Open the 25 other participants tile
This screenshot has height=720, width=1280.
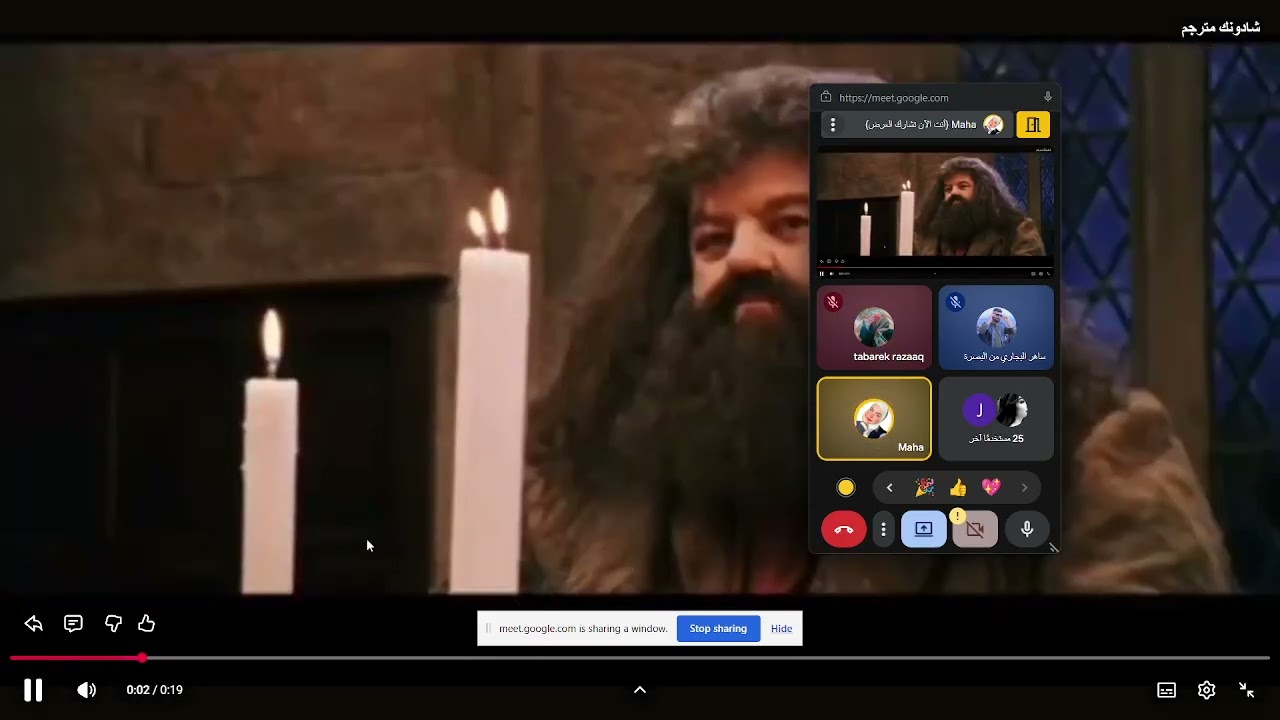click(996, 419)
